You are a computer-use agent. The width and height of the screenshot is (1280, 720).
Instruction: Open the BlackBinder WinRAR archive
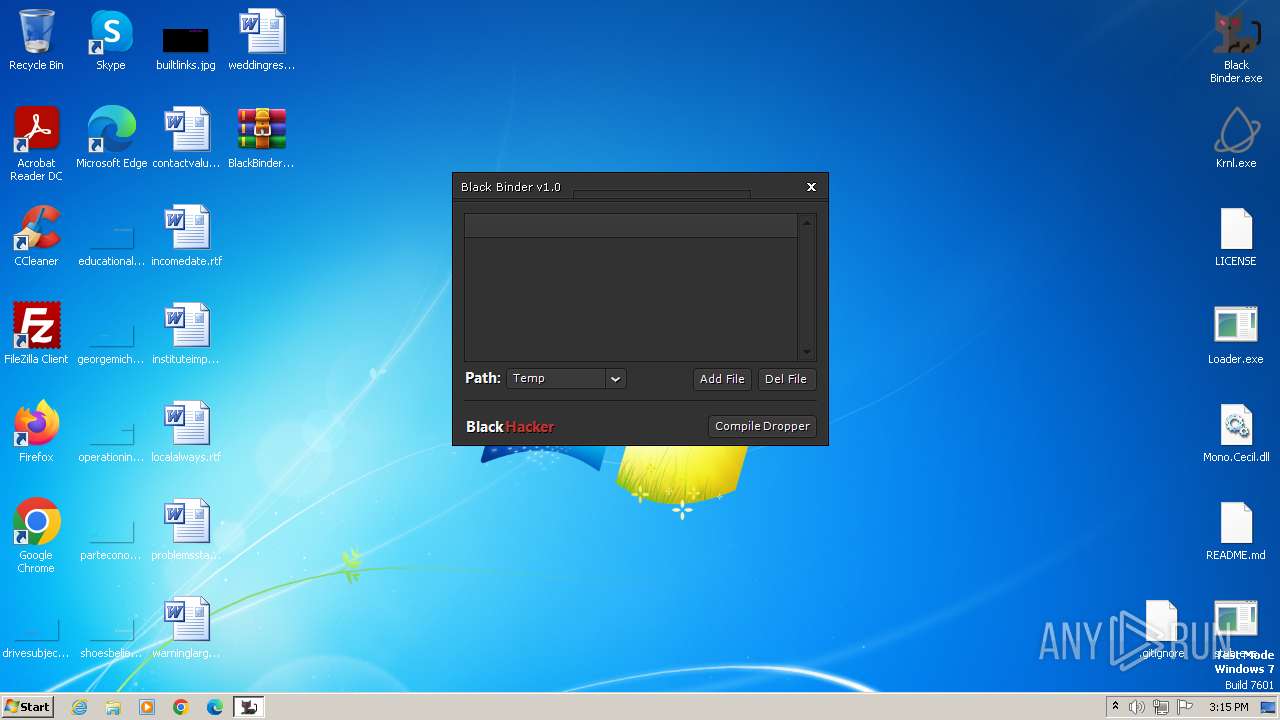point(261,138)
